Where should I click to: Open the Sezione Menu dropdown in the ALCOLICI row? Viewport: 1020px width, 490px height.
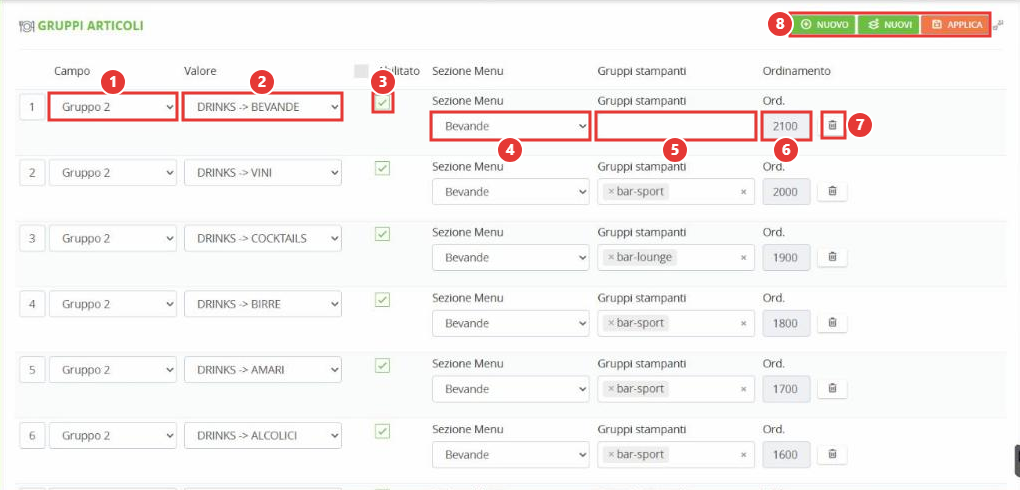511,455
